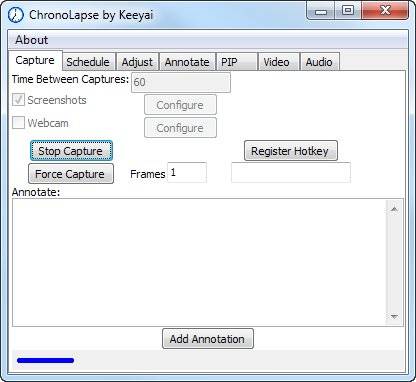The width and height of the screenshot is (416, 382).
Task: Click inside the Annotate text area
Action: (199, 262)
